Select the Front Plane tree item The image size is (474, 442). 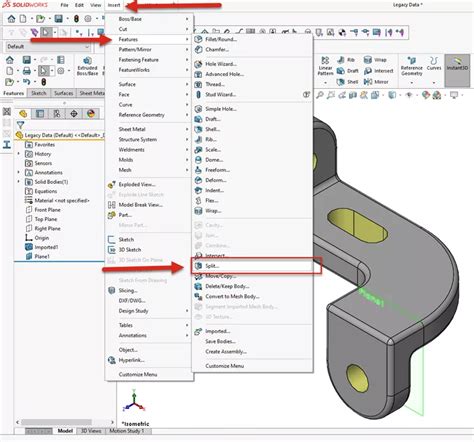pyautogui.click(x=43, y=210)
